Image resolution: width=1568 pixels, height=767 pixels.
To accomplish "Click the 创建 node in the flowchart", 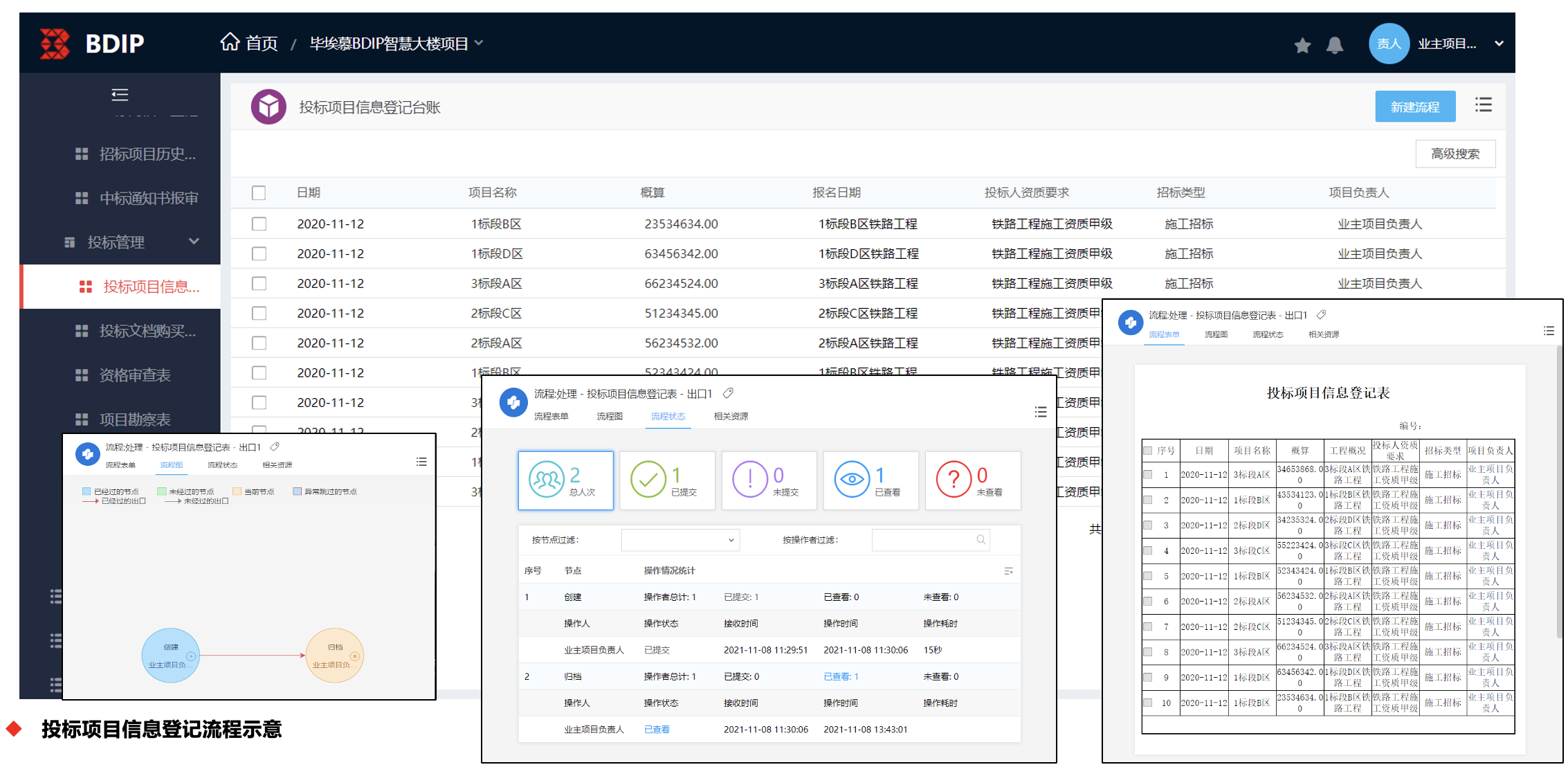I will 171,656.
